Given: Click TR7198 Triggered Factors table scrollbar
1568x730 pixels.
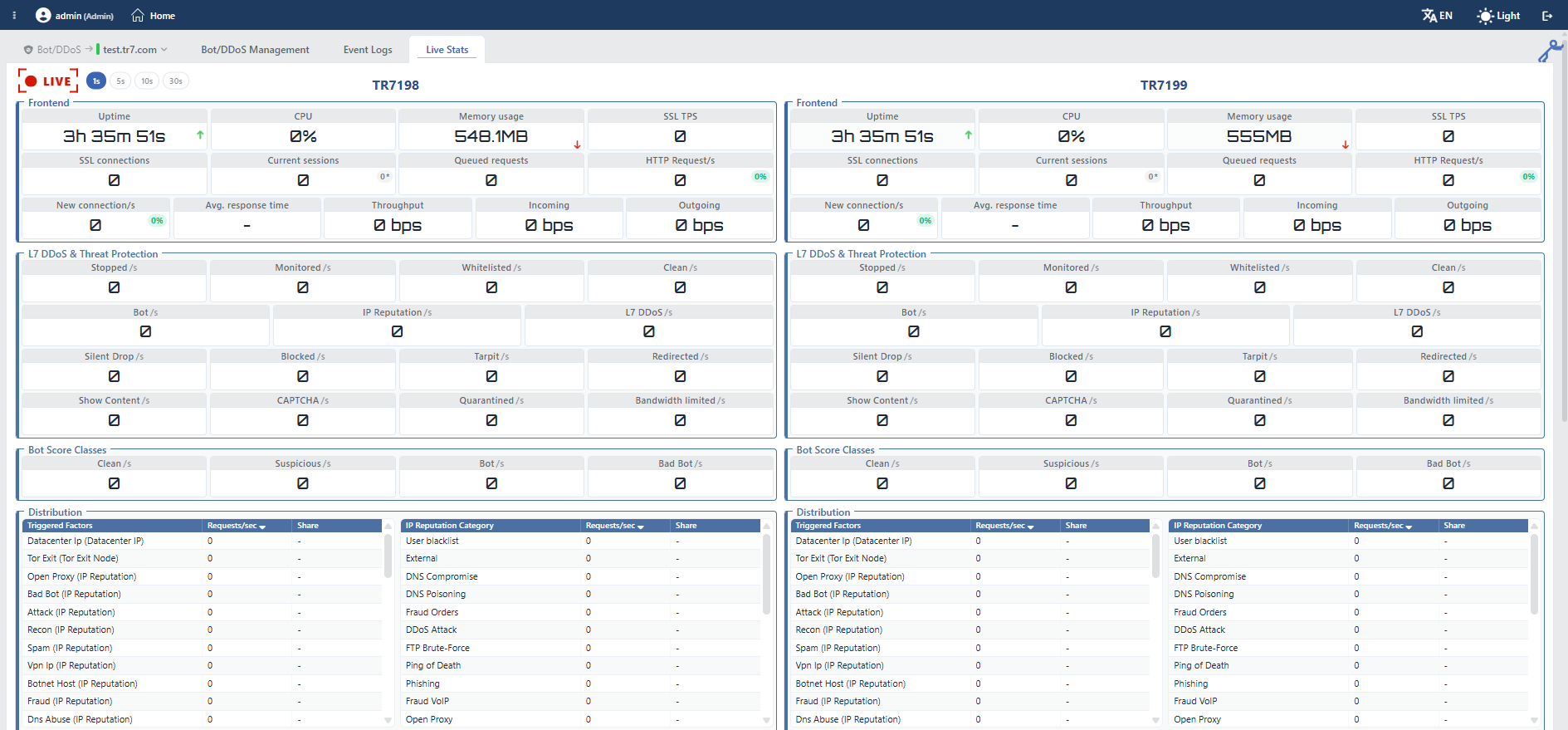Looking at the screenshot, I should (388, 555).
